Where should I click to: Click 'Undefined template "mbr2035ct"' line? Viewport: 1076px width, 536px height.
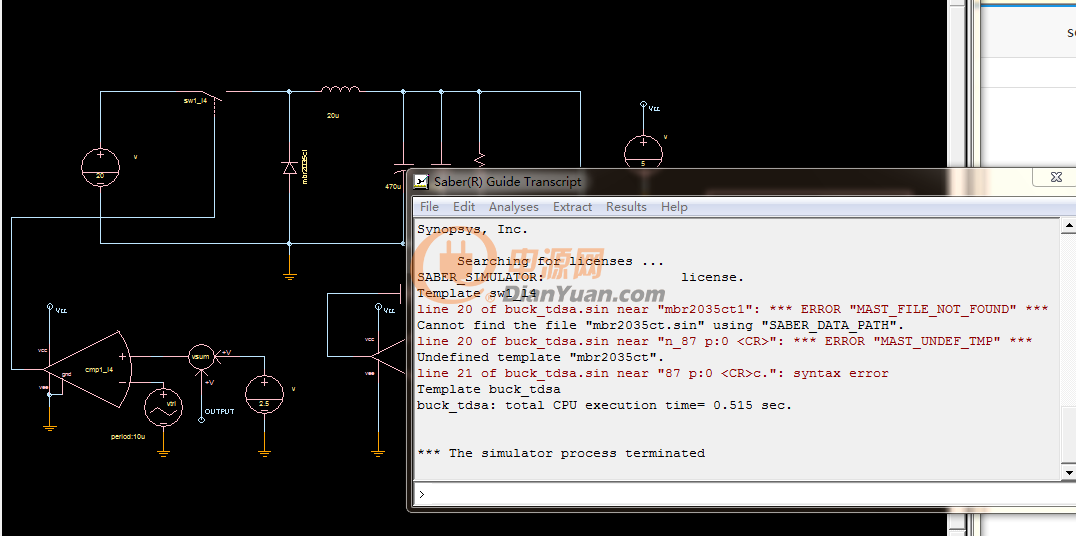click(541, 357)
